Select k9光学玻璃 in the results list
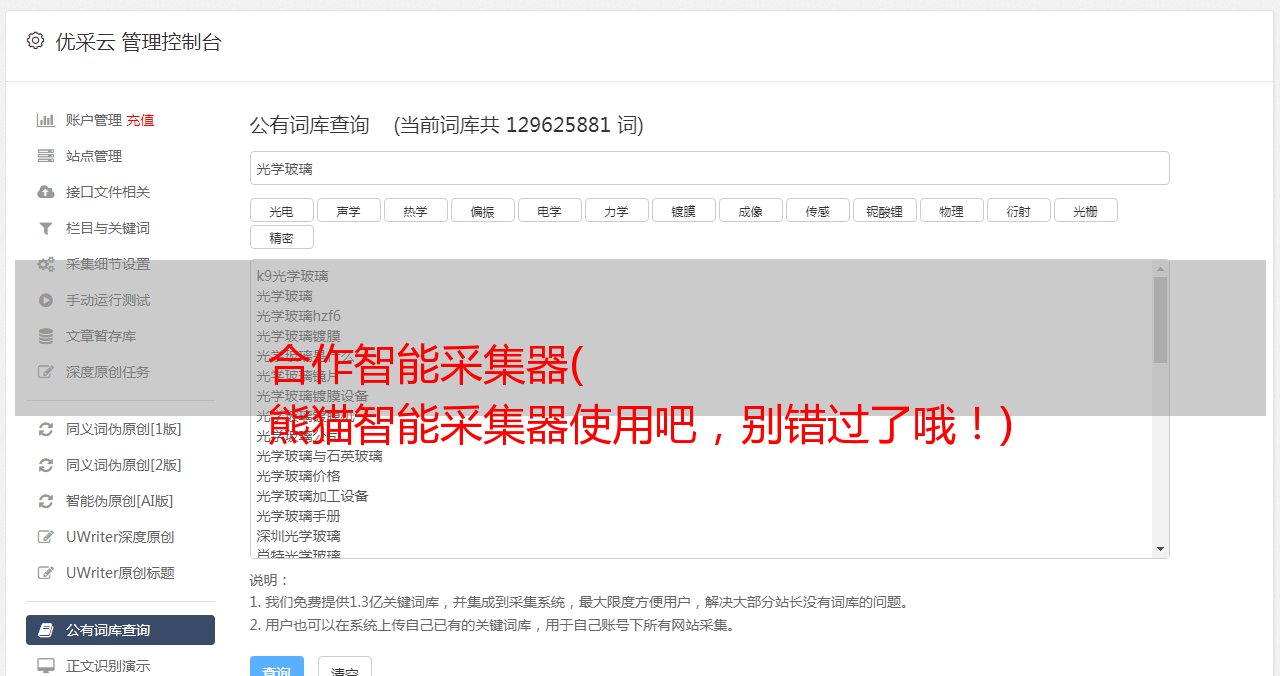Image resolution: width=1280 pixels, height=676 pixels. coord(292,276)
